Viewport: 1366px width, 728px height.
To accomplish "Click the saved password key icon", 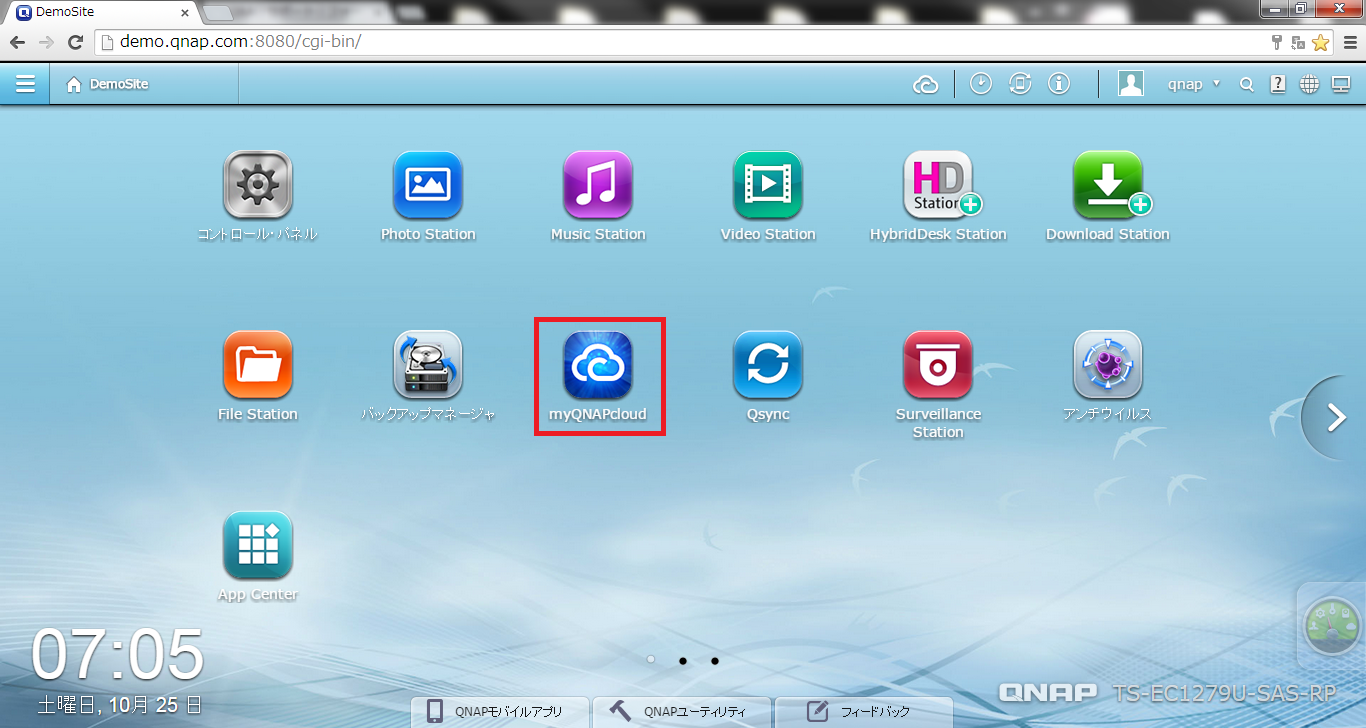I will click(x=1277, y=42).
